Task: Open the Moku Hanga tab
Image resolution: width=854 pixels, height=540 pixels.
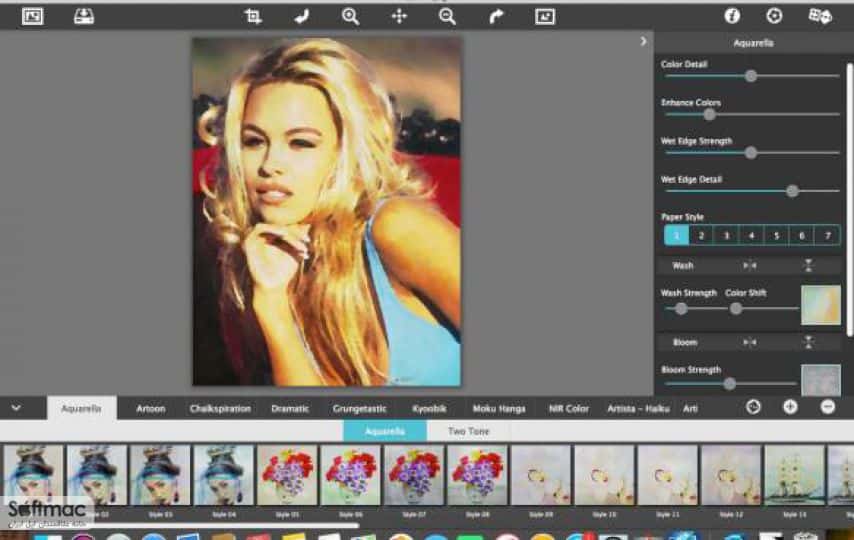Action: pyautogui.click(x=499, y=408)
